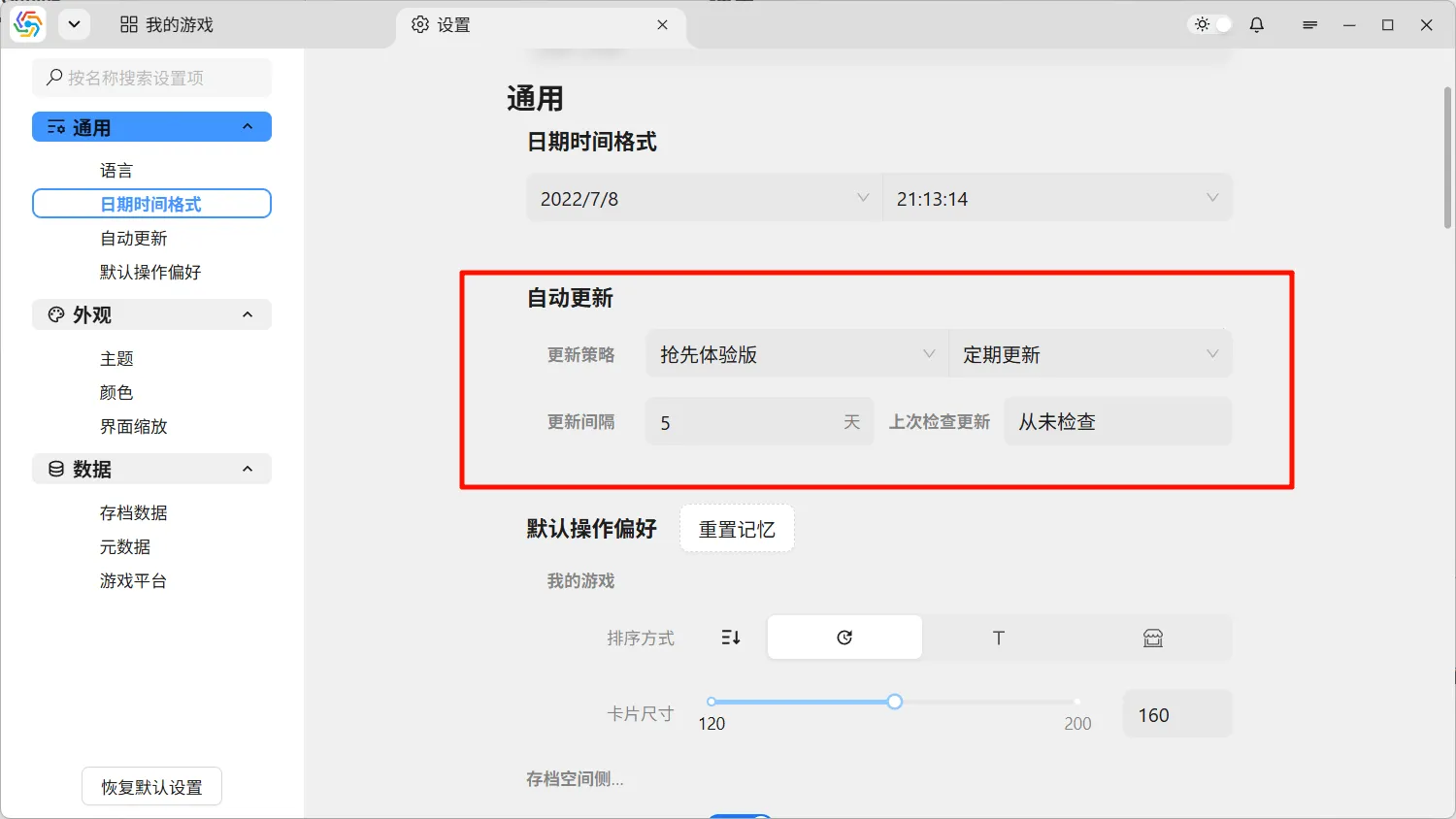Click the card size slider handle

[895, 702]
